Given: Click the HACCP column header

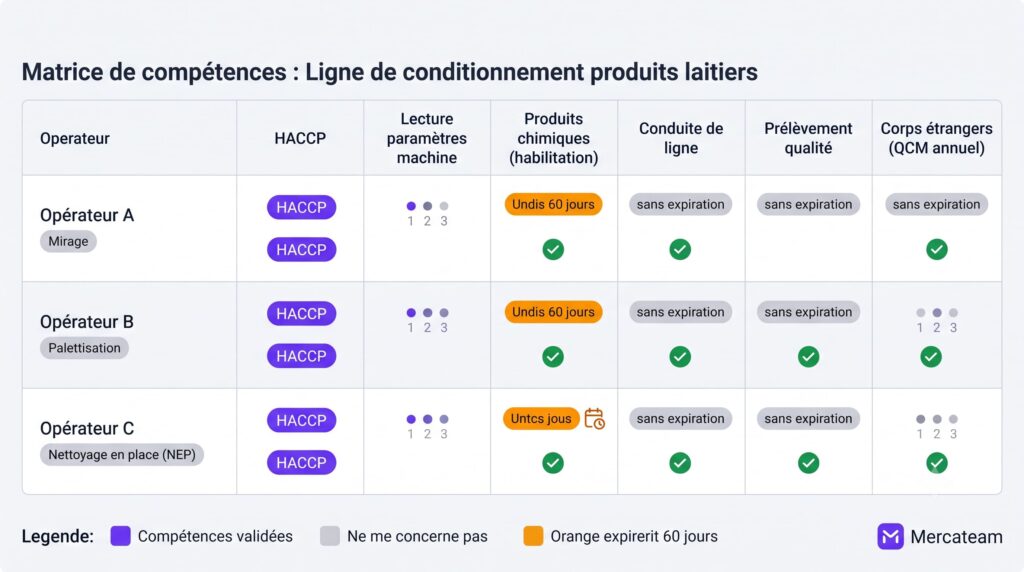Looking at the screenshot, I should [x=300, y=138].
